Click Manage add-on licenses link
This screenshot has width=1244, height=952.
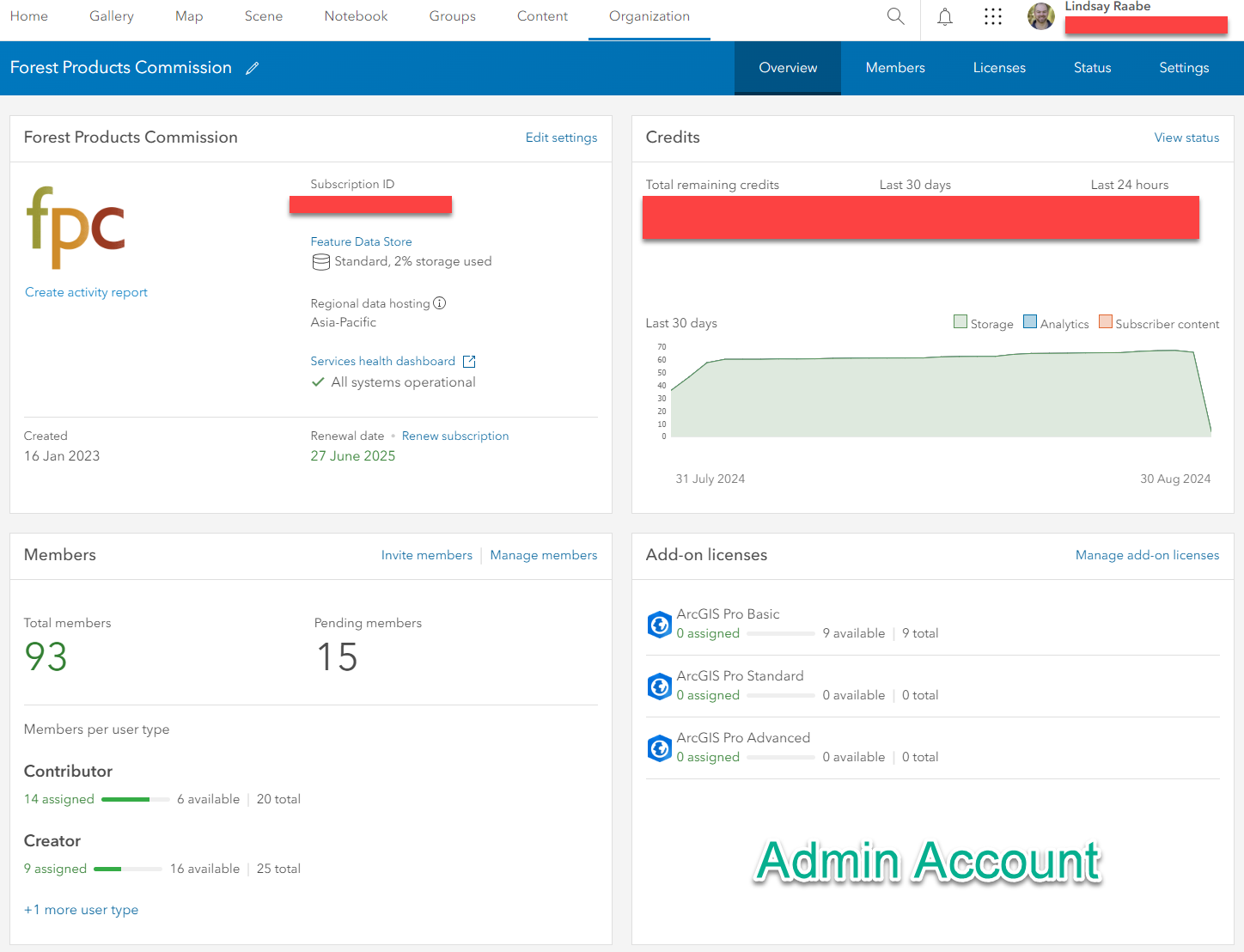[x=1148, y=555]
